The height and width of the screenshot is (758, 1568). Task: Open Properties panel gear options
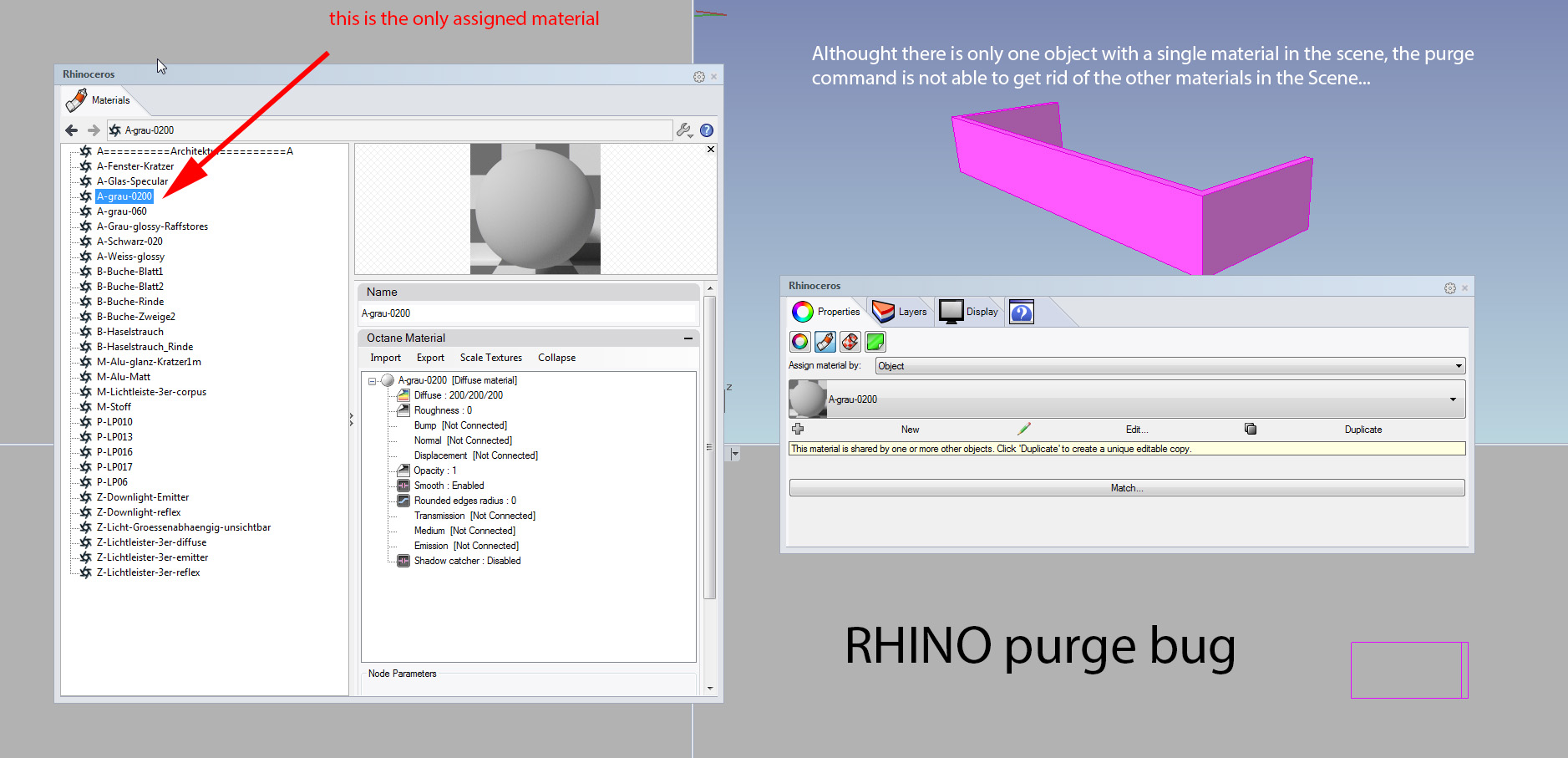(x=1450, y=288)
